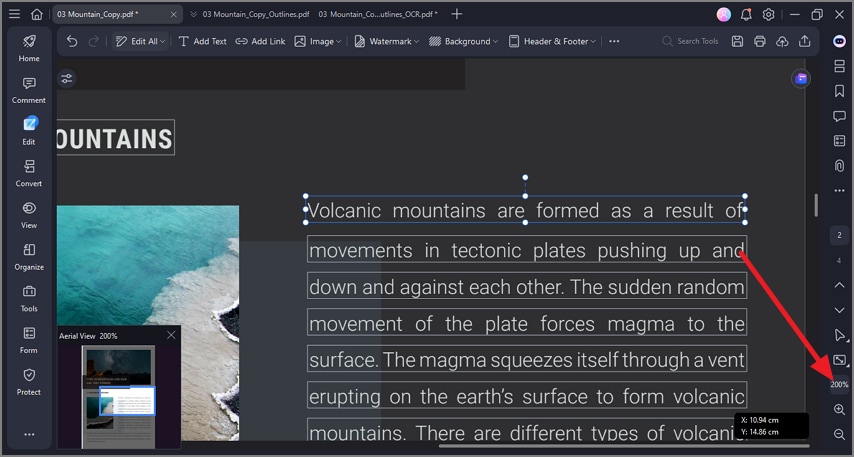Open the Header & Footer dropdown

point(552,41)
